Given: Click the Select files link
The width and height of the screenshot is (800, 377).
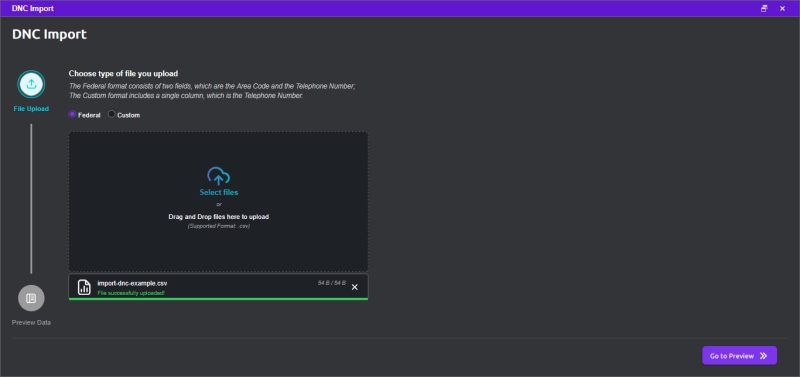Looking at the screenshot, I should tap(218, 192).
